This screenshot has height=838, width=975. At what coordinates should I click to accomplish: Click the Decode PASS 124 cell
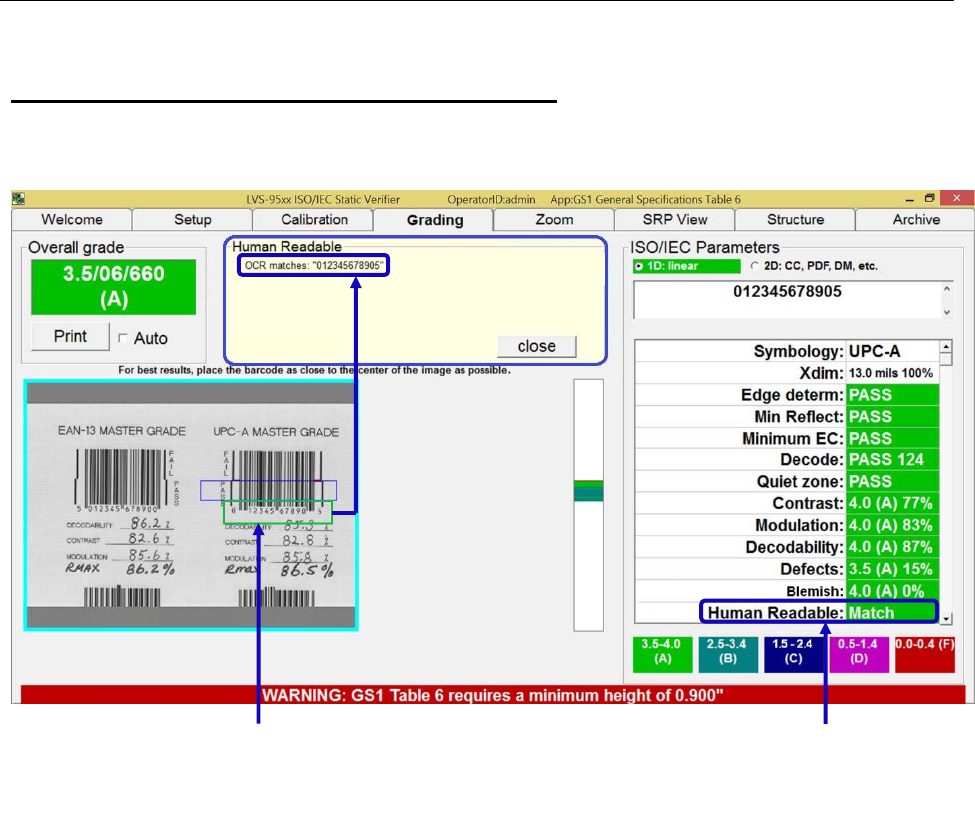point(892,459)
